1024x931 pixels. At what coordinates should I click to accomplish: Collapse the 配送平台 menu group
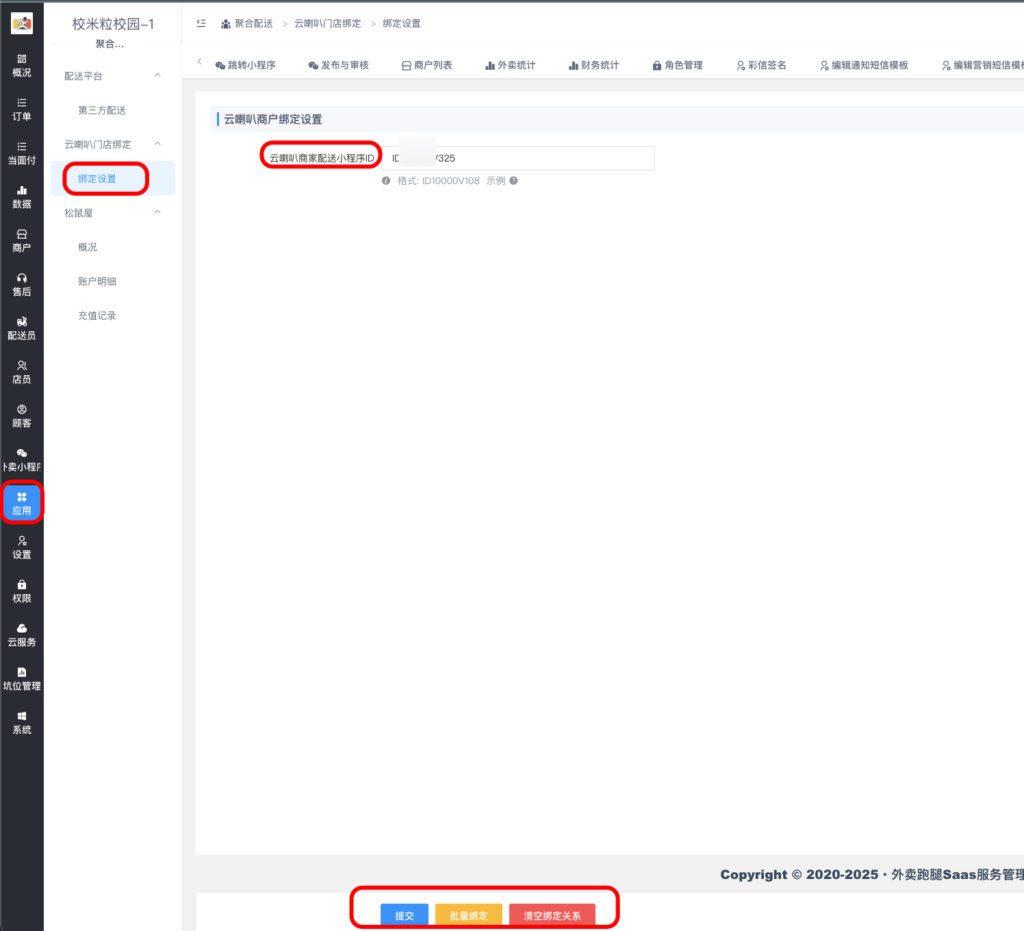(x=157, y=76)
